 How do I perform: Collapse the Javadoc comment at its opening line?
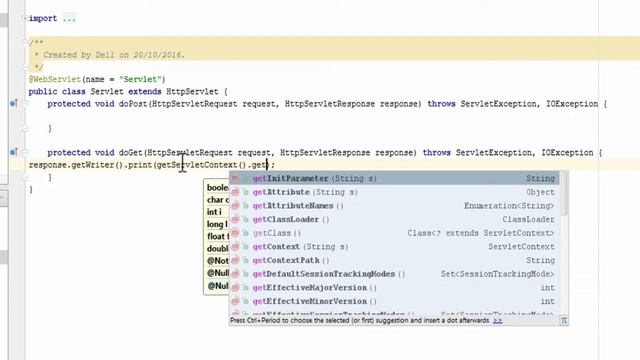25,42
